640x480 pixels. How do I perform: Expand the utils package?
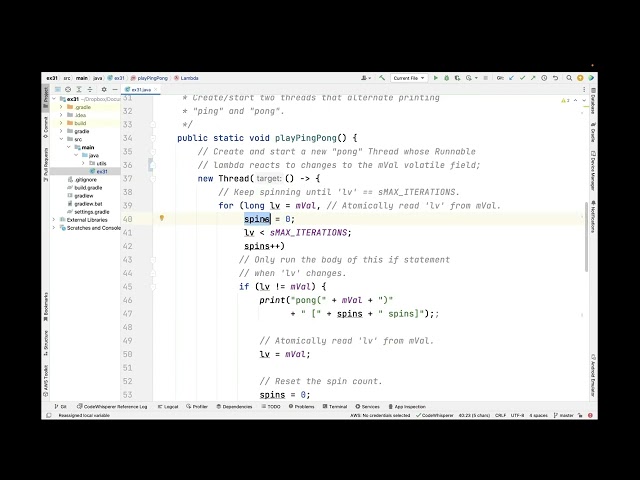[83, 163]
